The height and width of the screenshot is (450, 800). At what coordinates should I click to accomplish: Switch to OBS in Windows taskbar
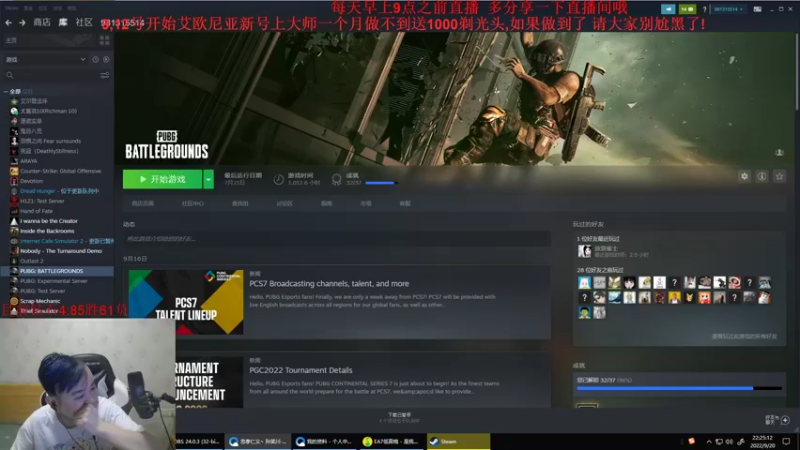(x=198, y=442)
